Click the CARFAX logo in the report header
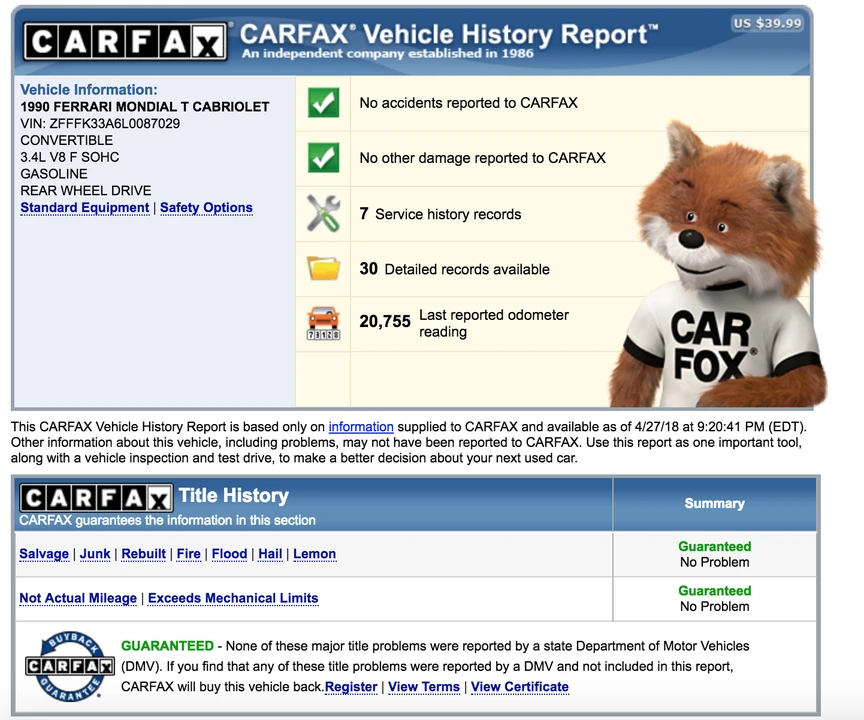Image resolution: width=864 pixels, height=720 pixels. coord(125,41)
